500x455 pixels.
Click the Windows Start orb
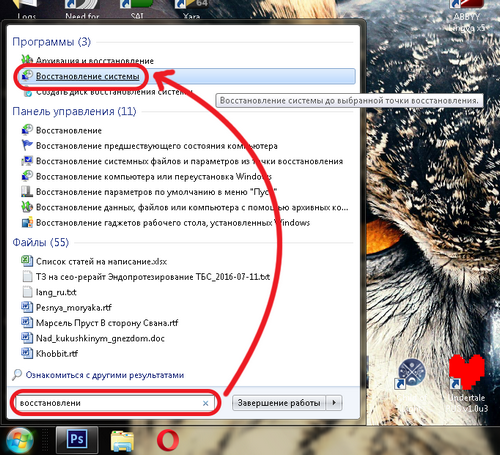[x=20, y=440]
